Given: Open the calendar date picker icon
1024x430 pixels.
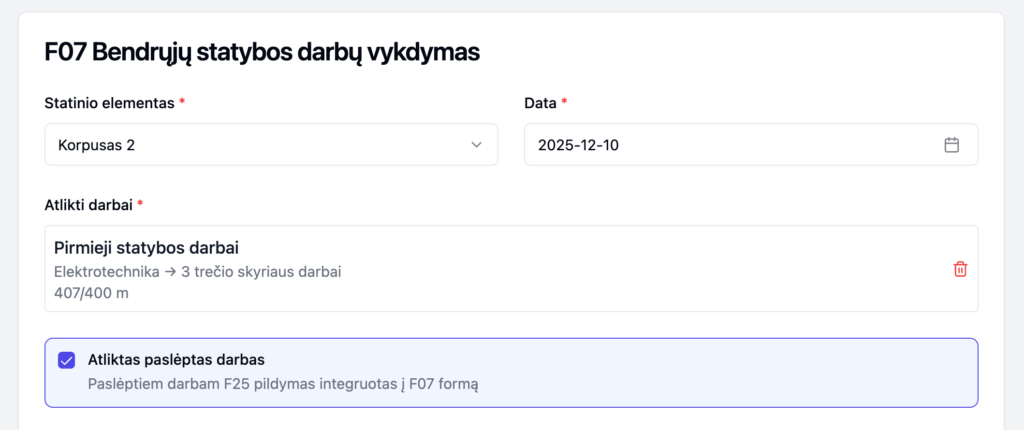Looking at the screenshot, I should click(951, 145).
